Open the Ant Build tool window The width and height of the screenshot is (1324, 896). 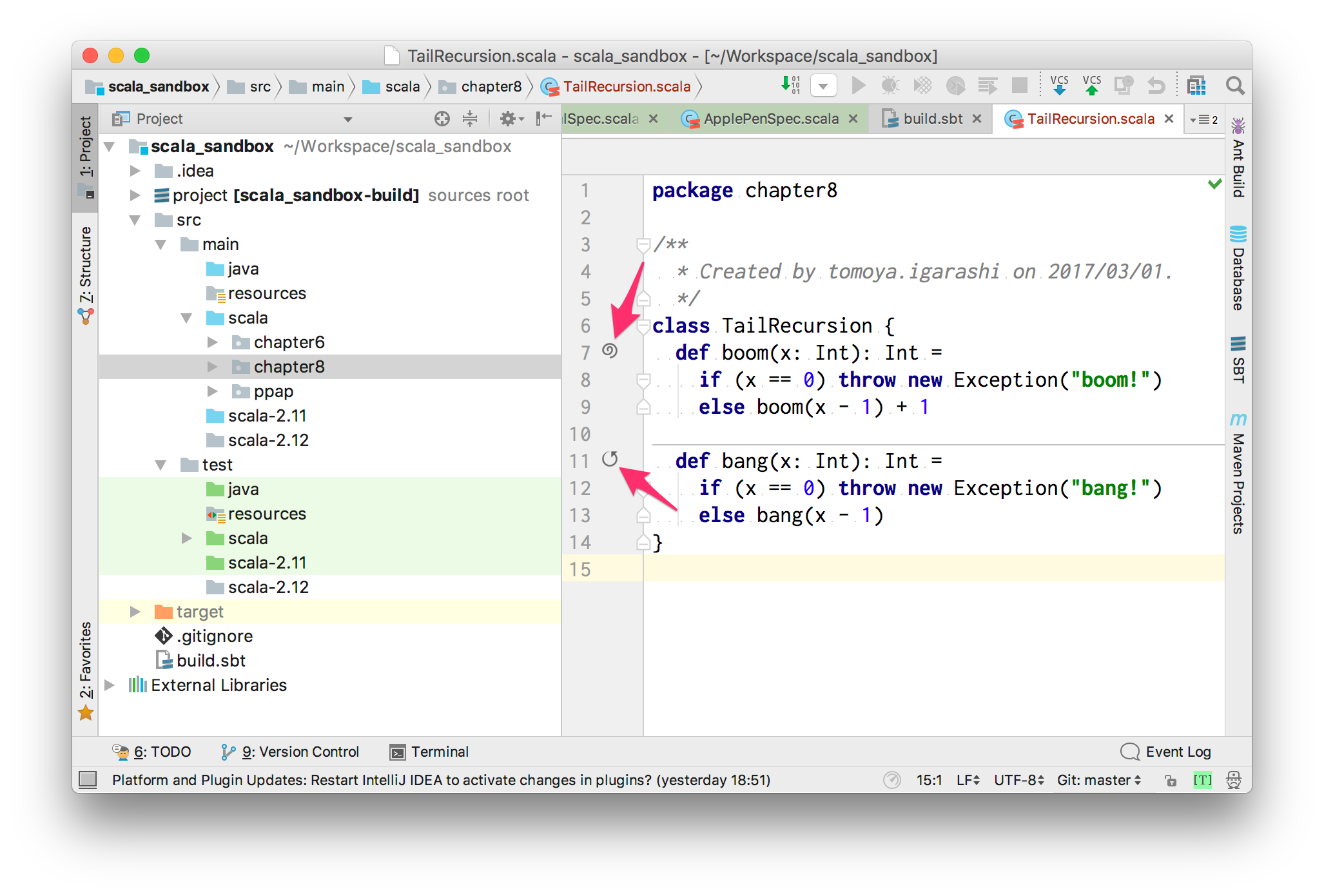[1238, 158]
